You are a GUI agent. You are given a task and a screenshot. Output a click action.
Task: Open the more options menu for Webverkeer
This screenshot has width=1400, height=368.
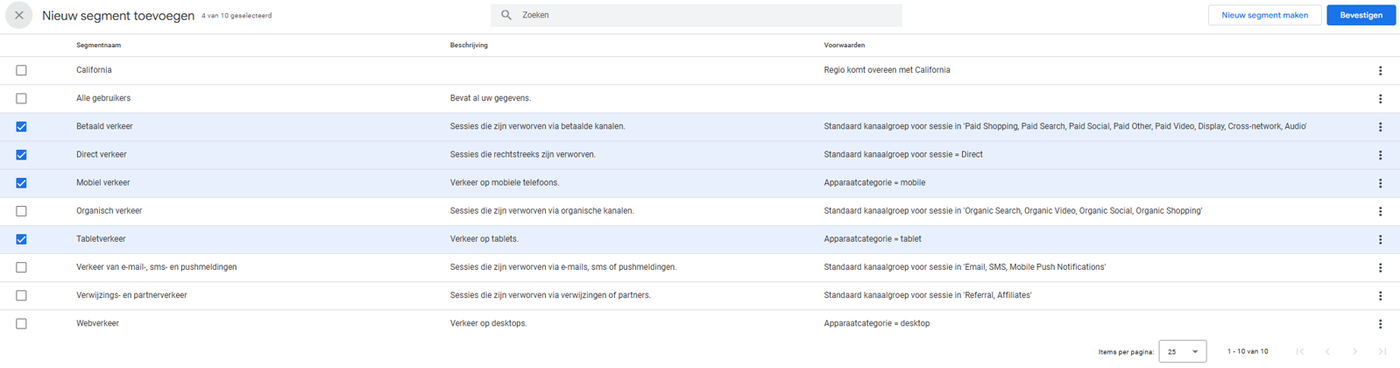pyautogui.click(x=1380, y=323)
